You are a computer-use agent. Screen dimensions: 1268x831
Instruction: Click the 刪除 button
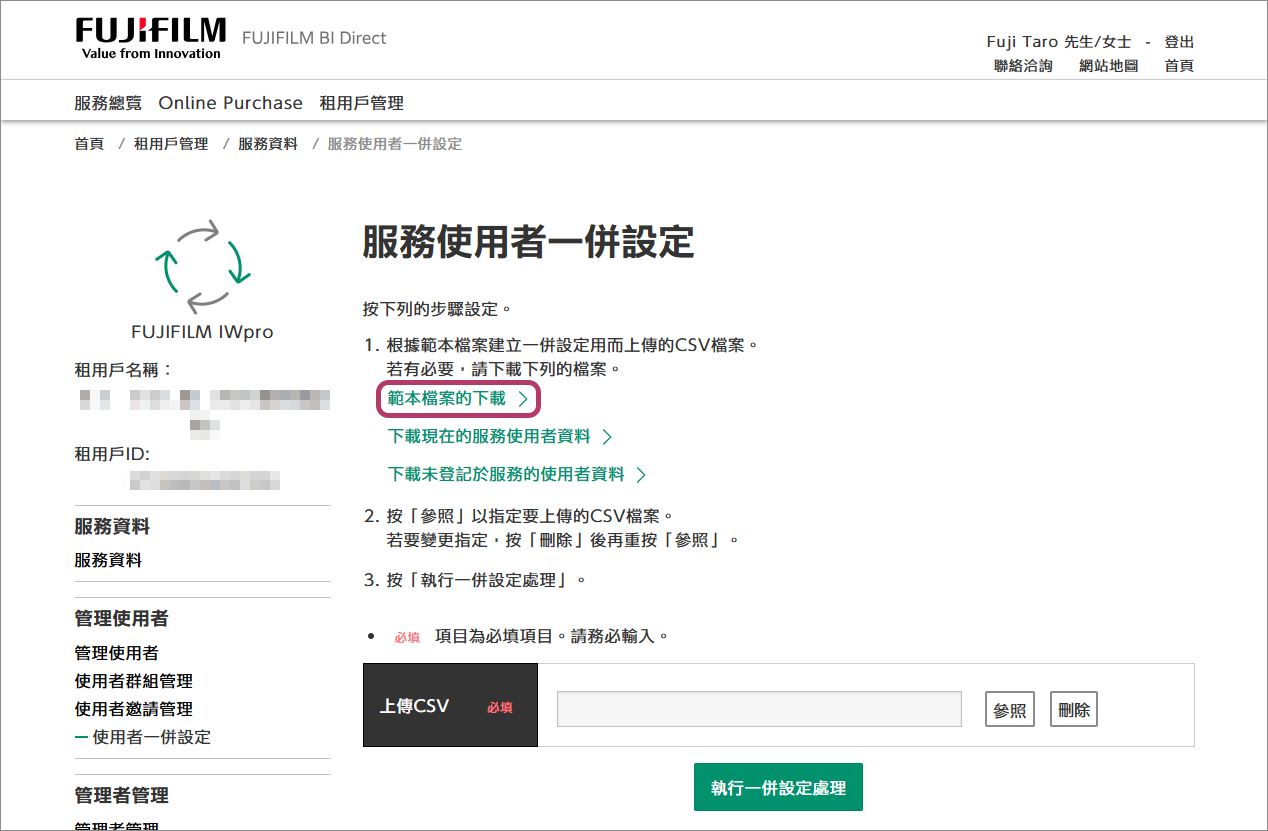point(1074,709)
